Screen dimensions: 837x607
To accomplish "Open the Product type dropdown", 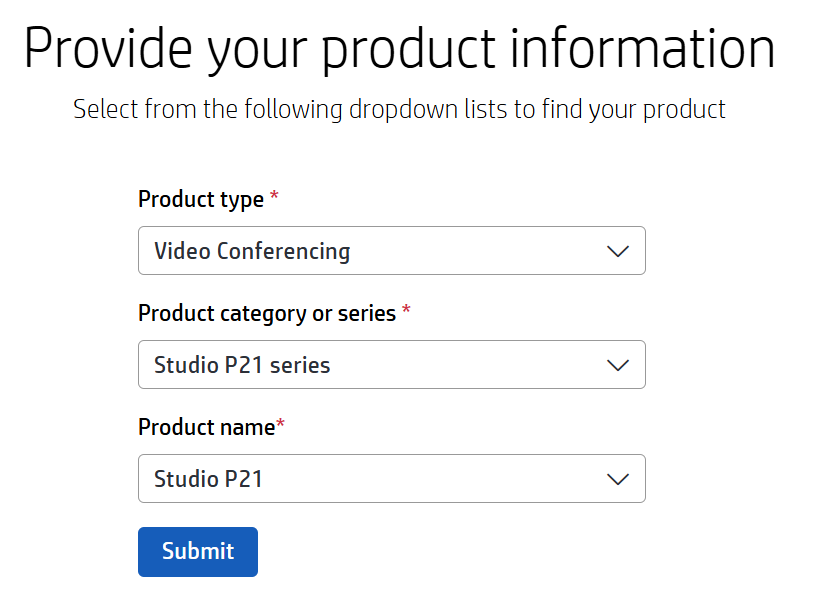I will [x=391, y=251].
